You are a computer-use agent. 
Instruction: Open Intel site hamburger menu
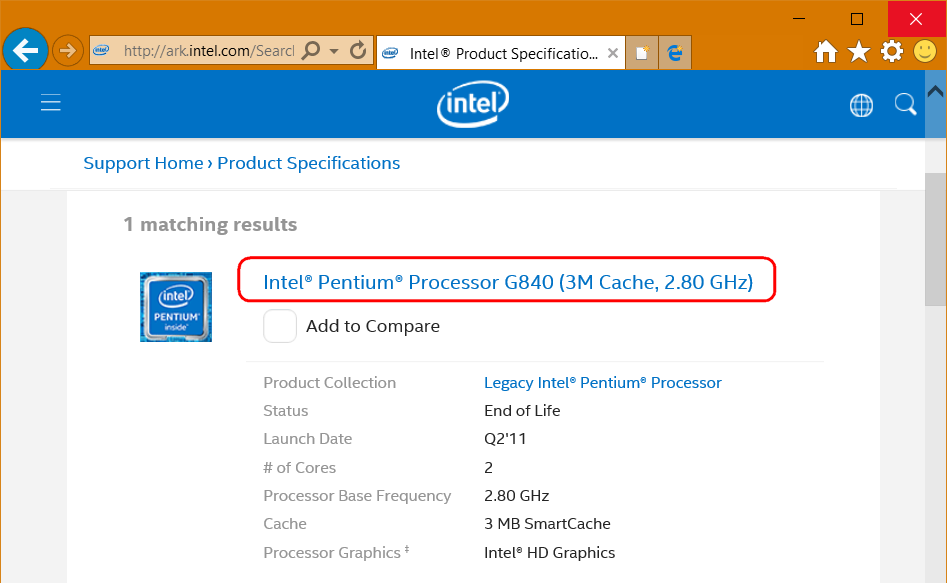[51, 103]
